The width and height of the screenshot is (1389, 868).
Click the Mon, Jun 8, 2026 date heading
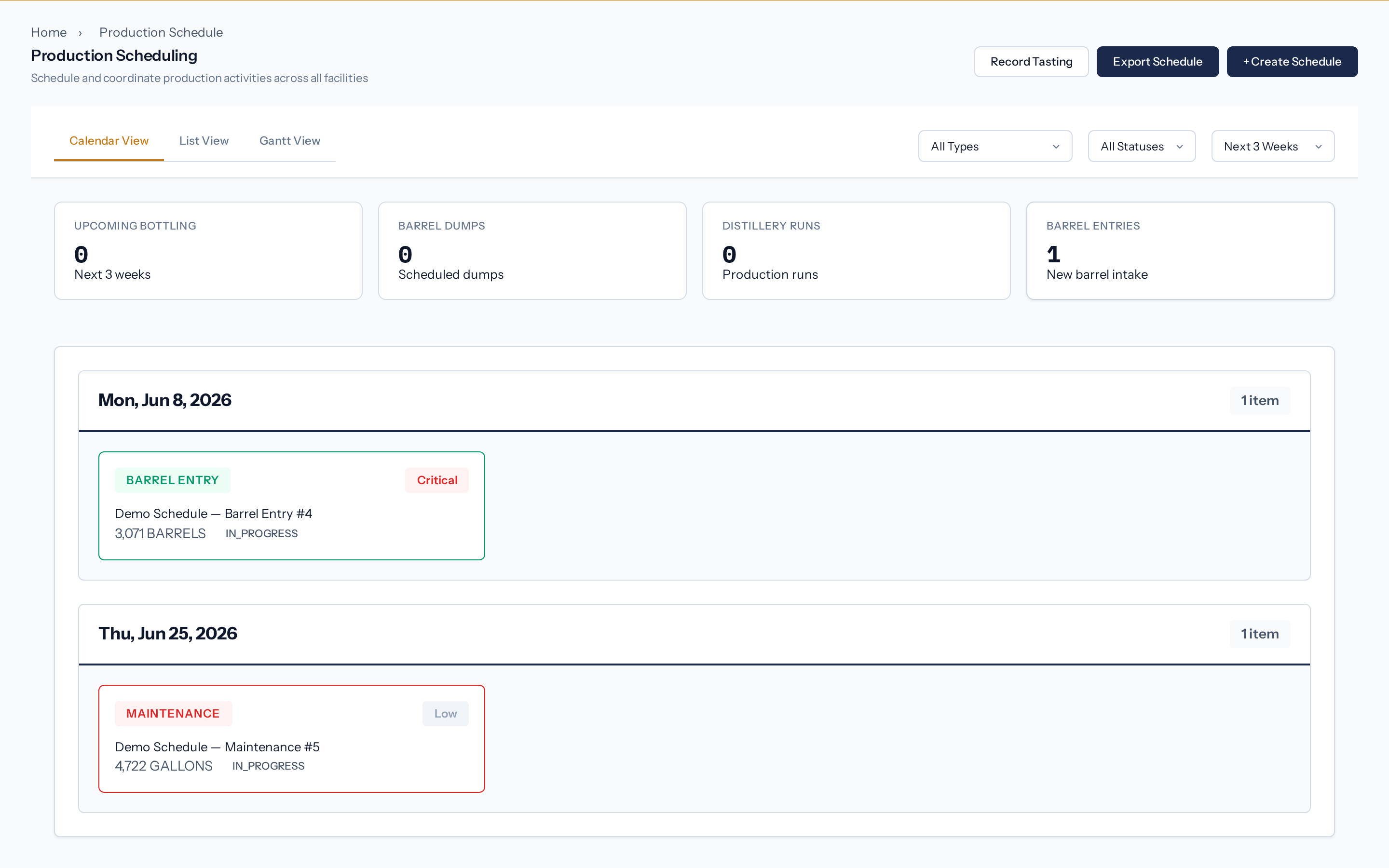[165, 400]
